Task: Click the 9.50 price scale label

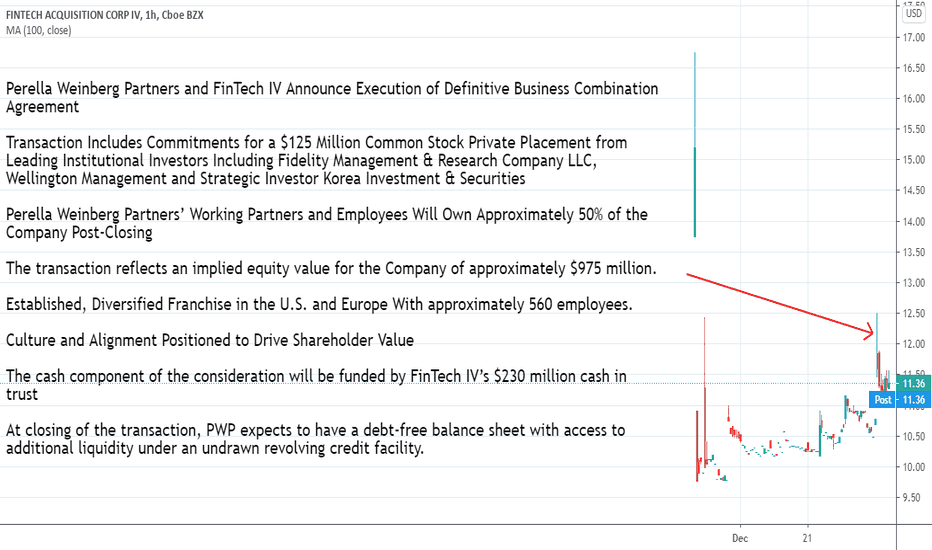Action: (913, 498)
